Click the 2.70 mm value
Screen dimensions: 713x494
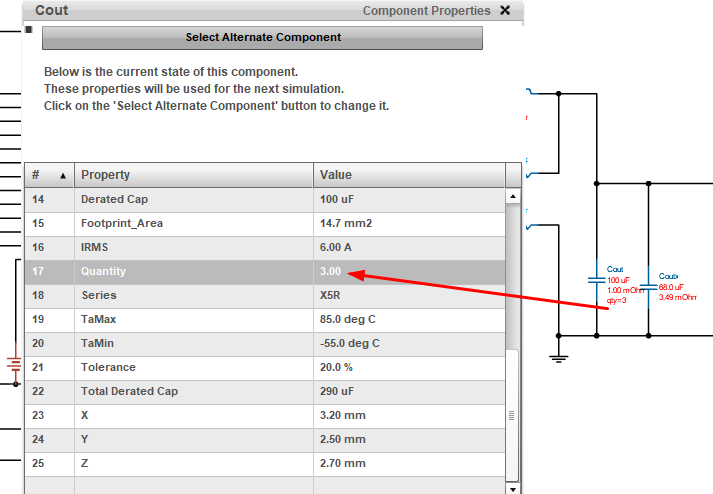(342, 464)
